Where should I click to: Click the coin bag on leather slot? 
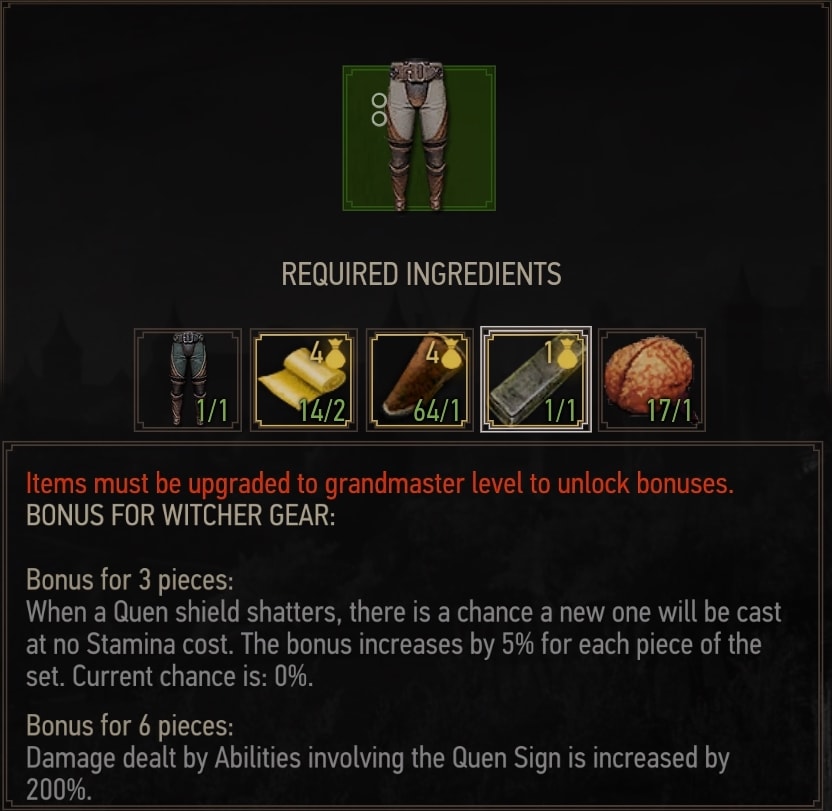[451, 353]
